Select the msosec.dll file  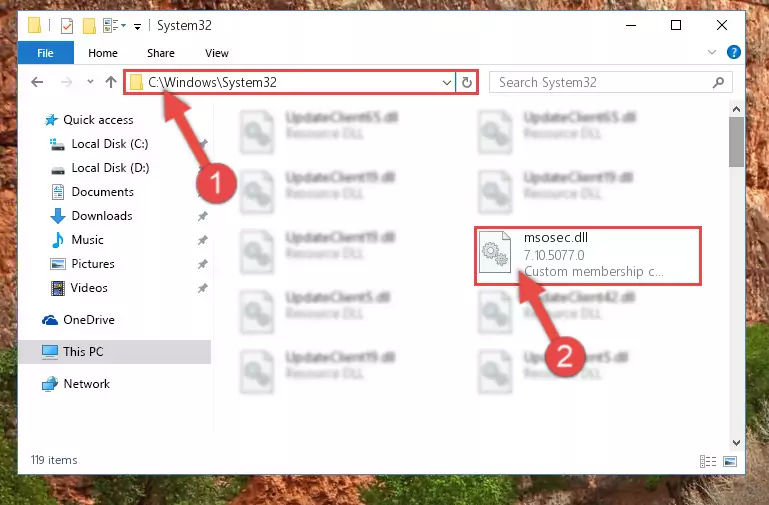(588, 255)
